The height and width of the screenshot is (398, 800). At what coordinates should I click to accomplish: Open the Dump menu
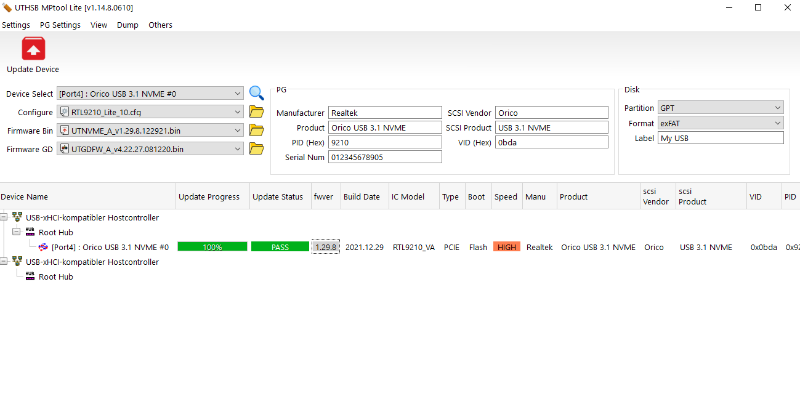(128, 25)
